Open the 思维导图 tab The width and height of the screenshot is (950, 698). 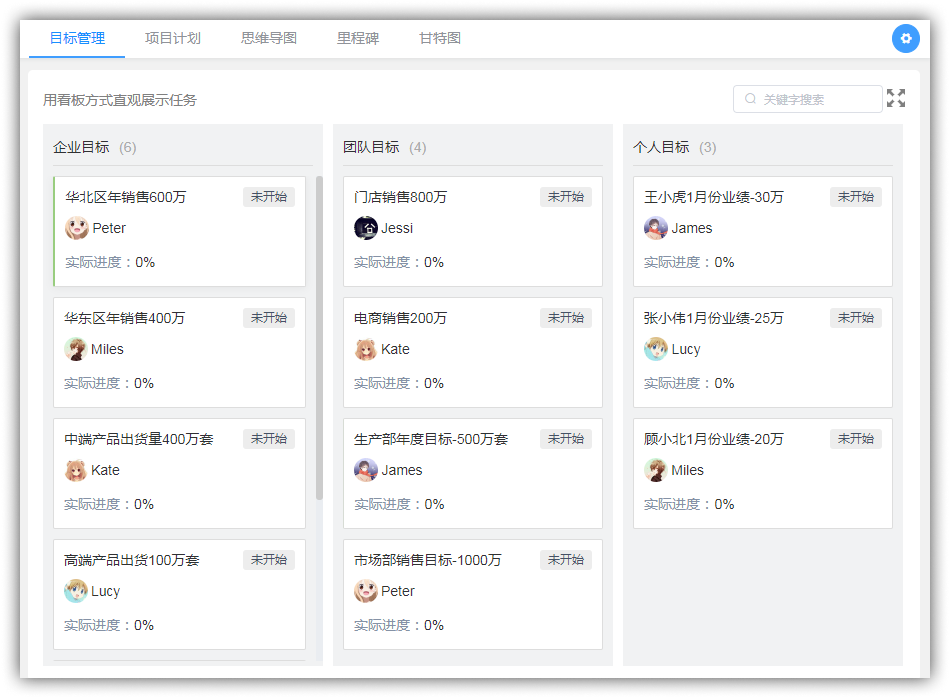tap(269, 38)
